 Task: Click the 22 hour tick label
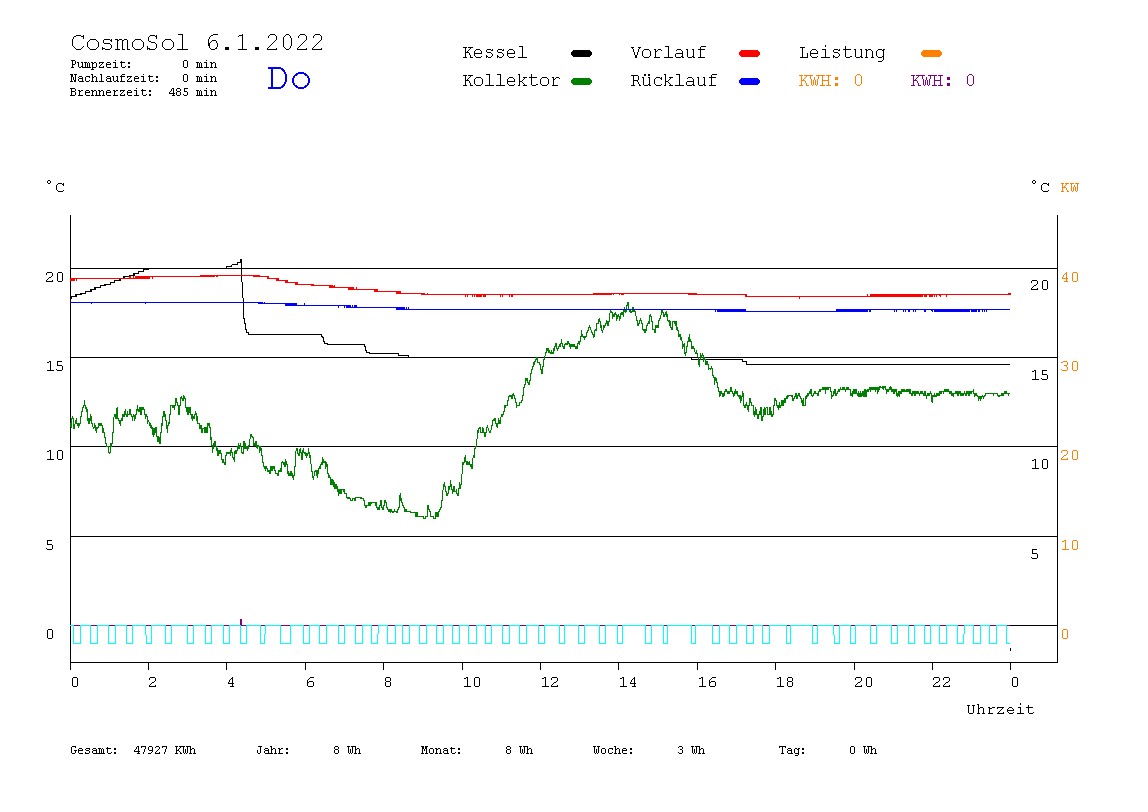coord(942,682)
